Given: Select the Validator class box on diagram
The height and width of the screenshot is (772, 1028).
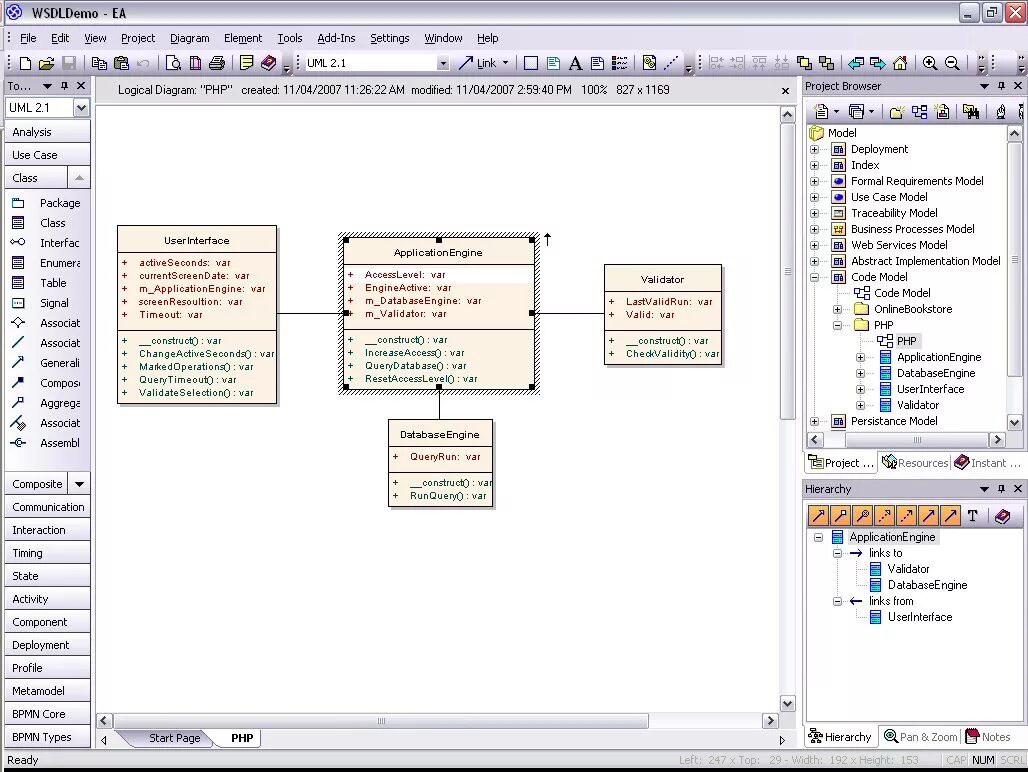Looking at the screenshot, I should [x=663, y=315].
